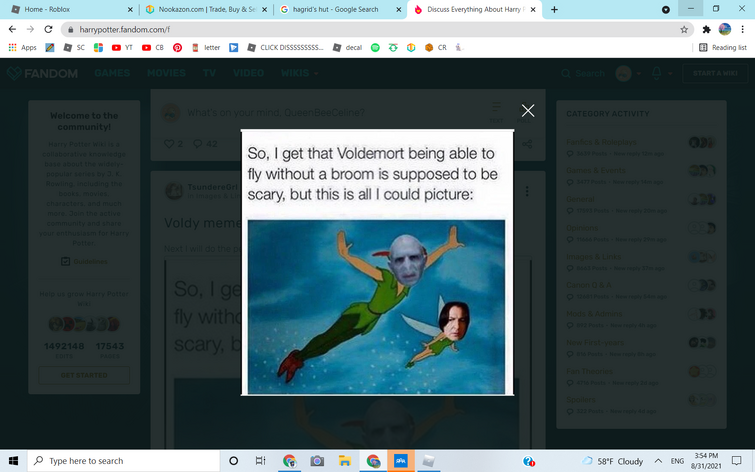The width and height of the screenshot is (755, 472).
Task: Open the Windows notification center
Action: [736, 461]
